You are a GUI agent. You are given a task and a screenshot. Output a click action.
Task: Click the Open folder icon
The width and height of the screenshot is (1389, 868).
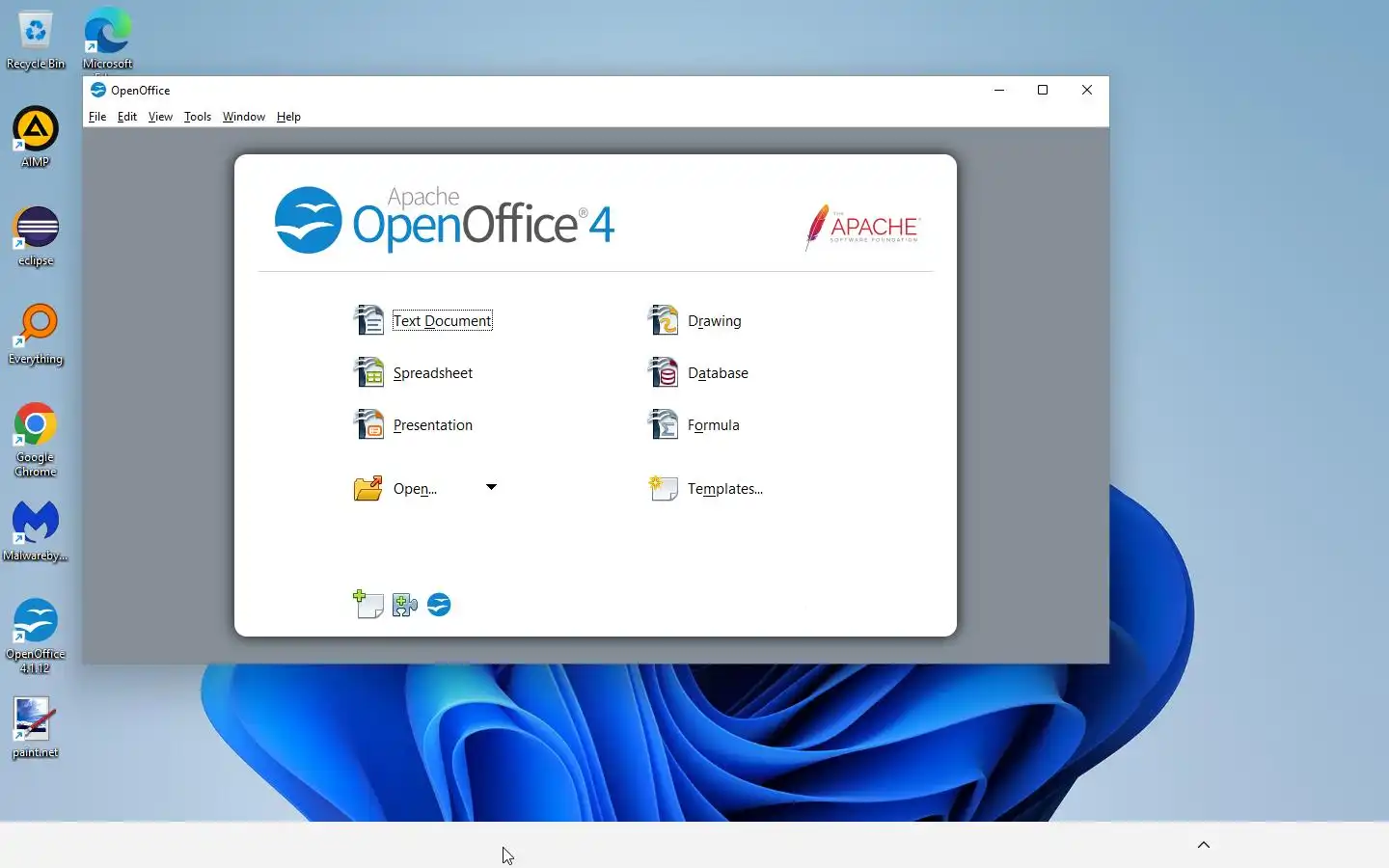[x=368, y=488]
